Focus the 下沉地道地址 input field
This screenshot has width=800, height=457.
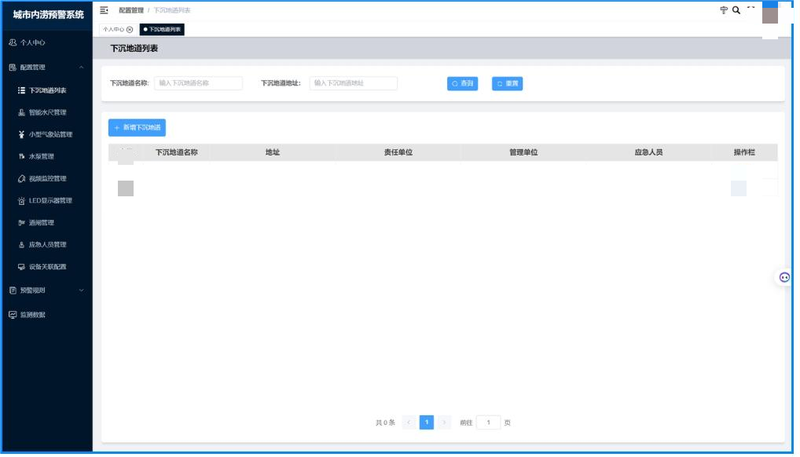point(354,83)
